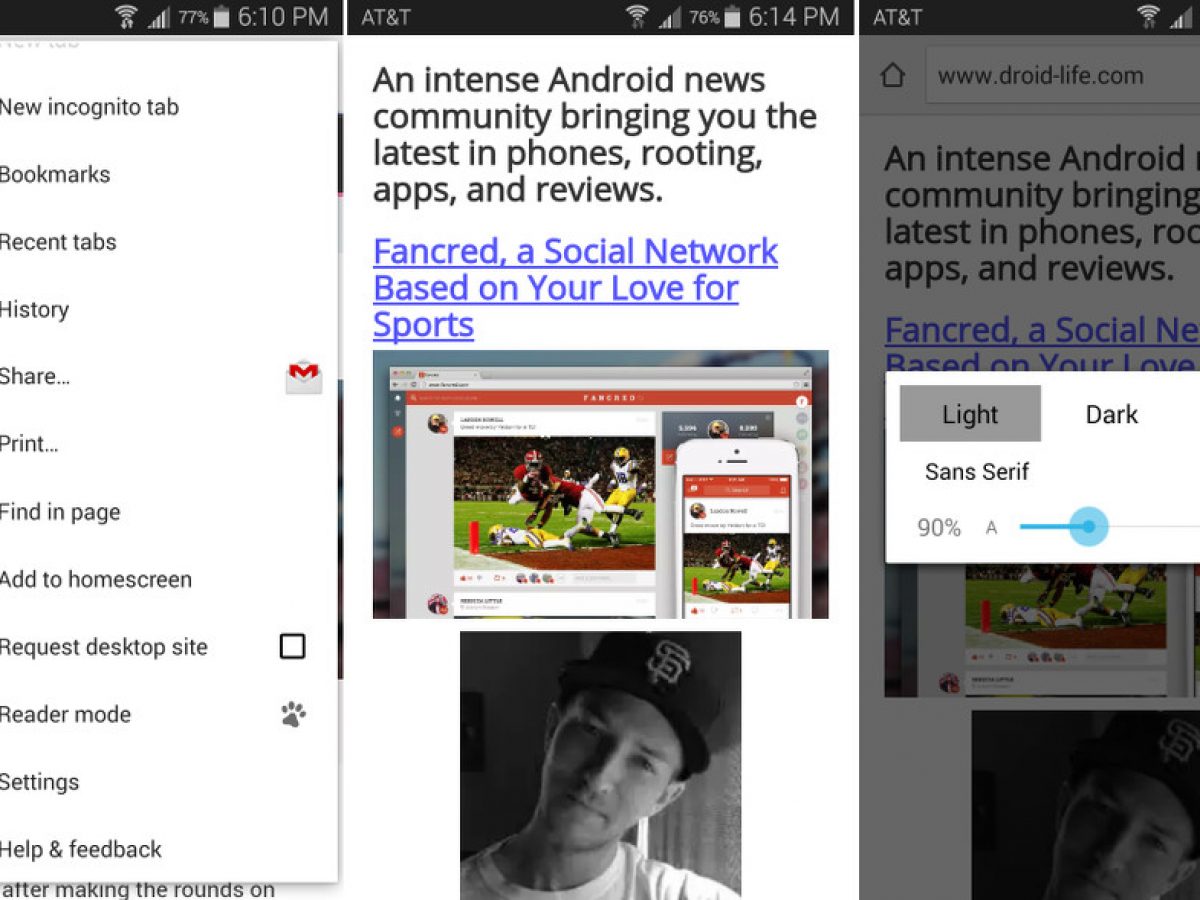The width and height of the screenshot is (1200, 900).
Task: Tap the Gmail icon beside Share
Action: point(304,377)
